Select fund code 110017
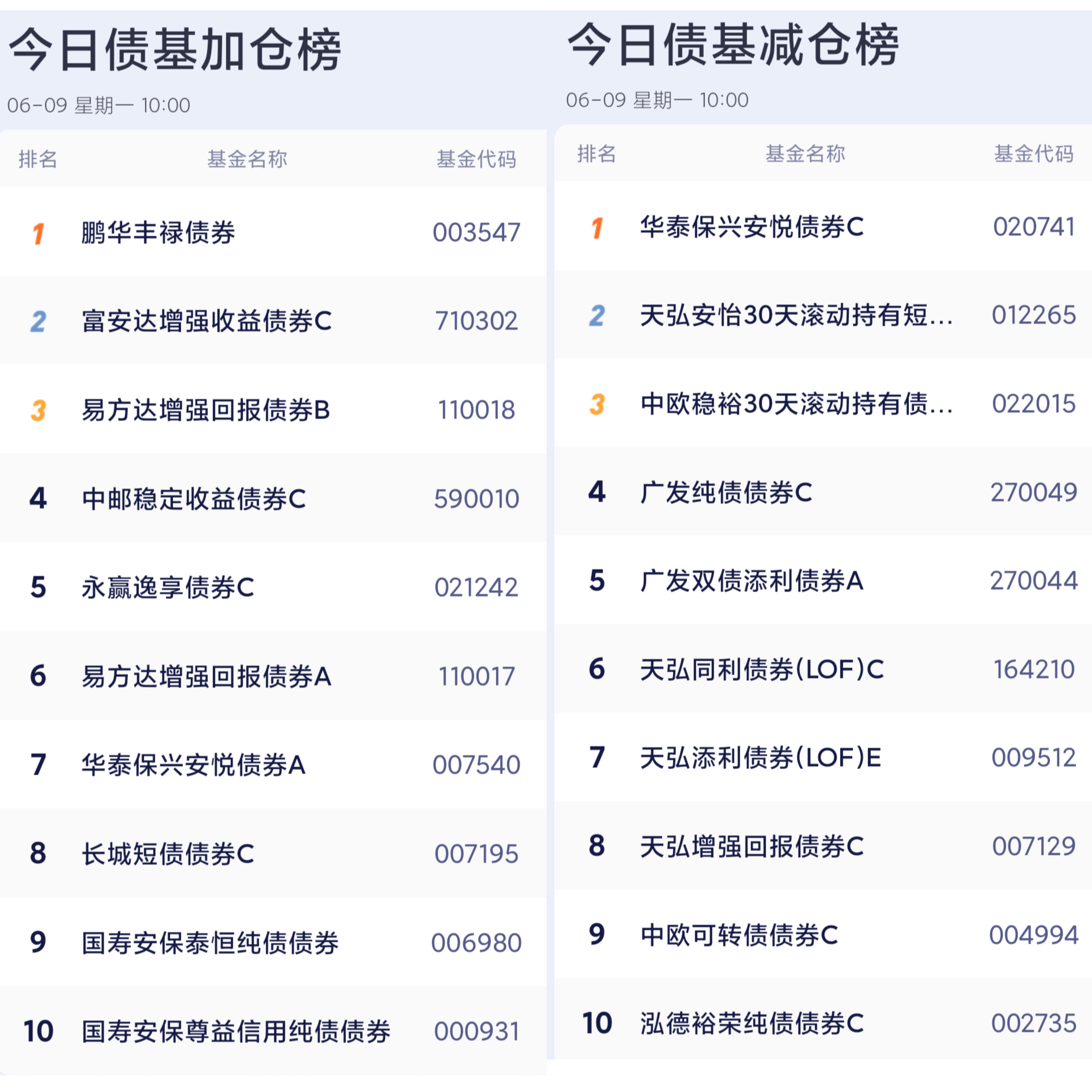The image size is (1092, 1092). point(476,677)
